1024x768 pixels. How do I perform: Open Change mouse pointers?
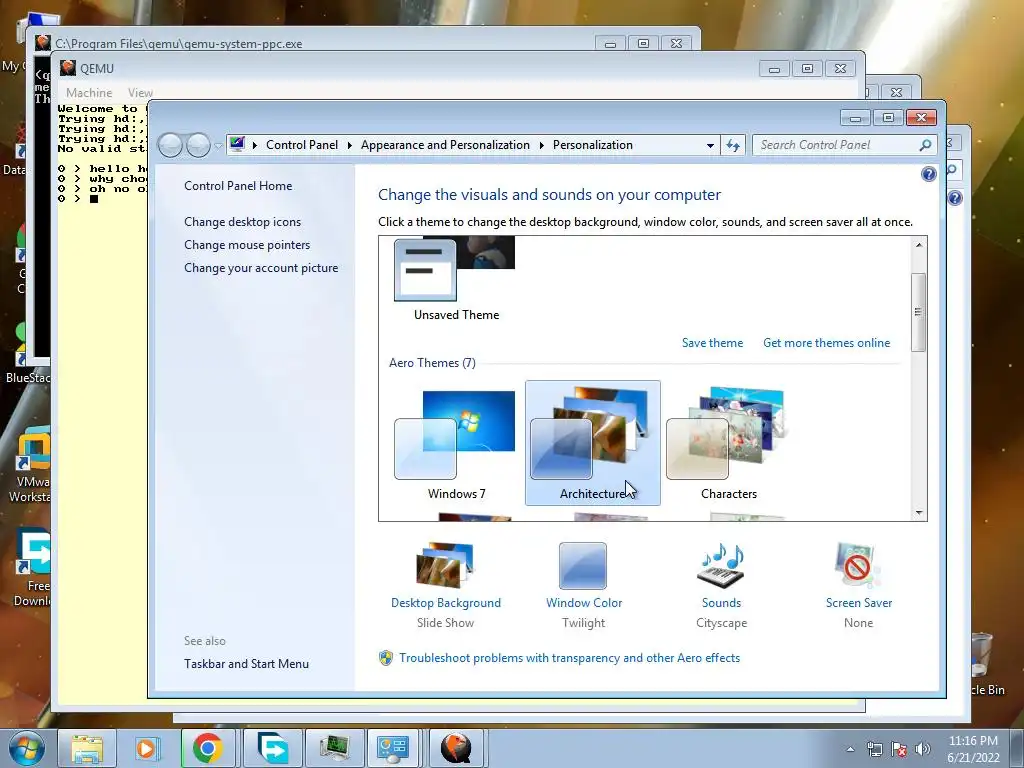[247, 244]
